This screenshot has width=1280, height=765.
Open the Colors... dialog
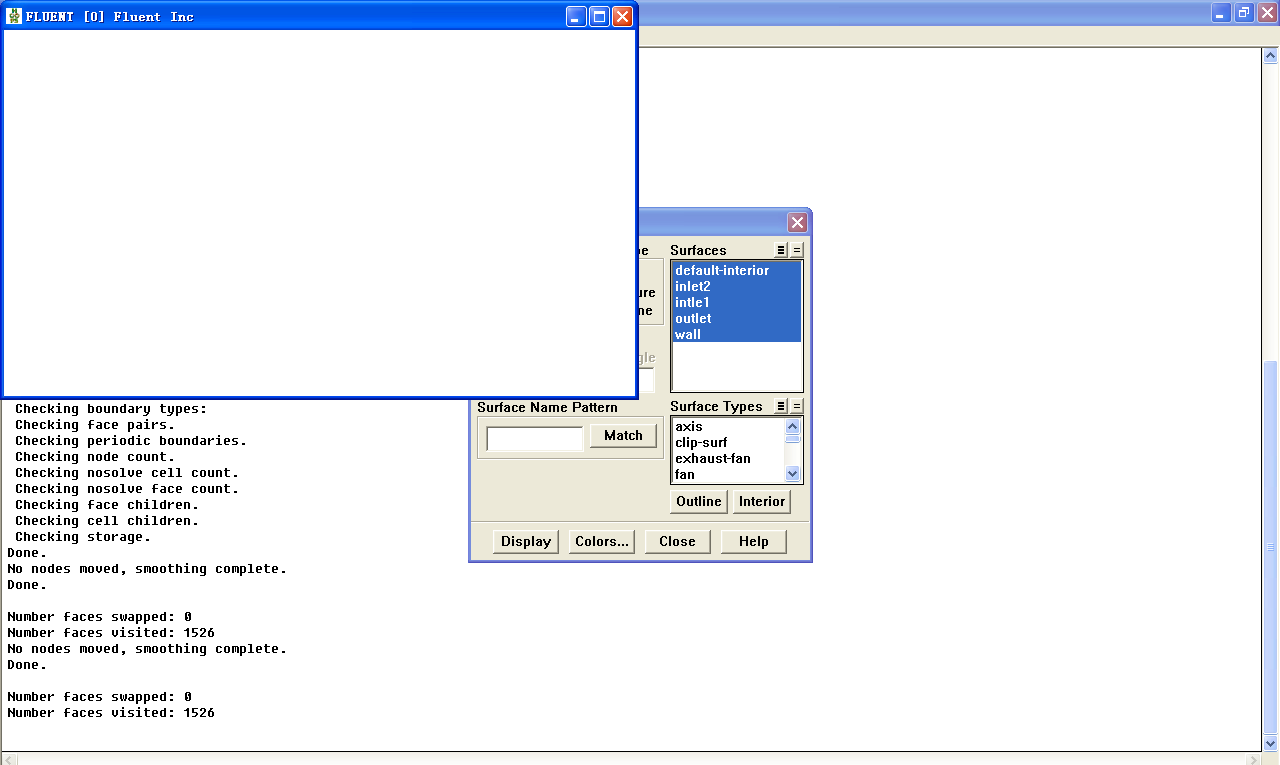(x=602, y=541)
